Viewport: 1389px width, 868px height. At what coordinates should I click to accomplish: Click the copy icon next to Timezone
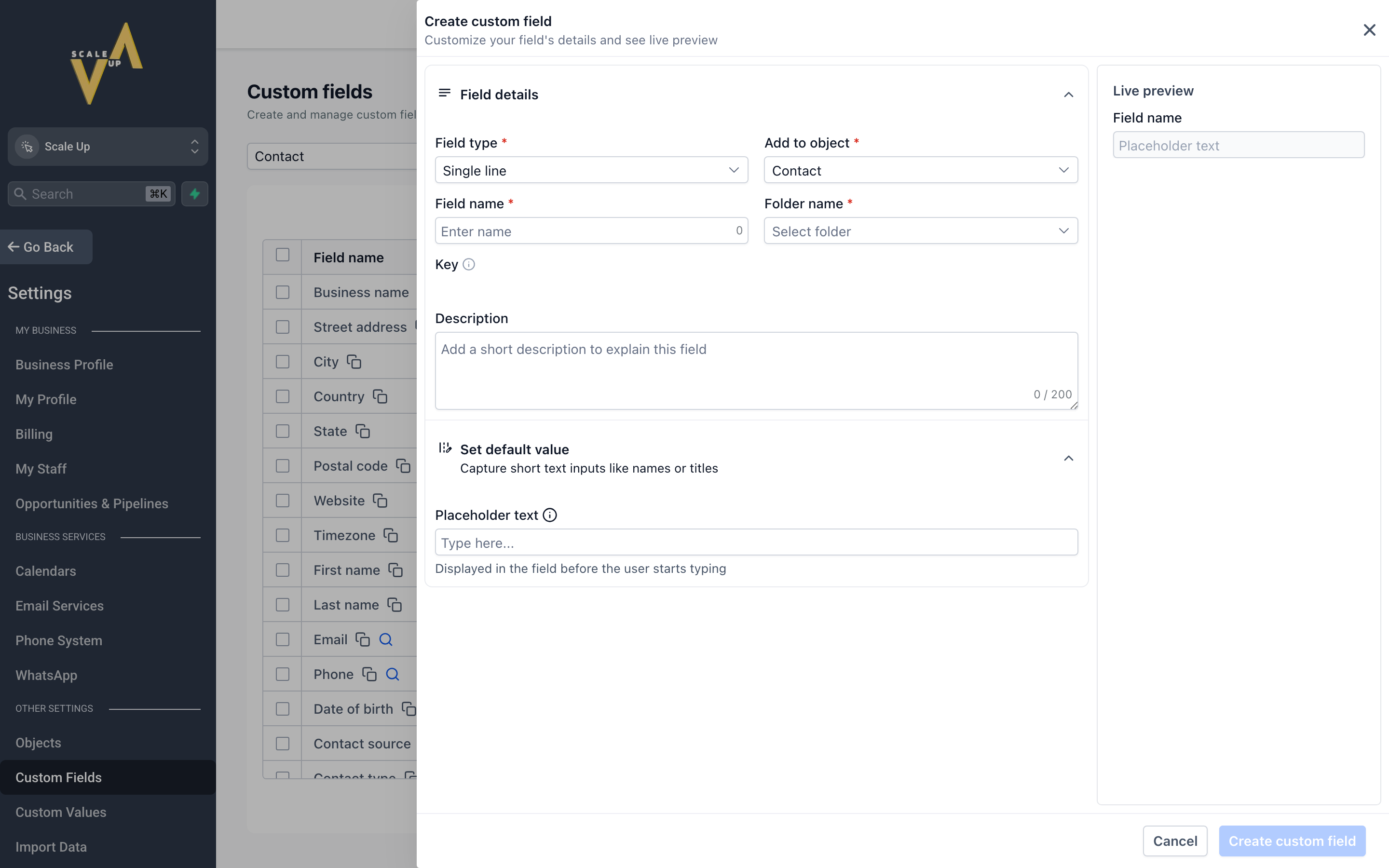(x=391, y=535)
